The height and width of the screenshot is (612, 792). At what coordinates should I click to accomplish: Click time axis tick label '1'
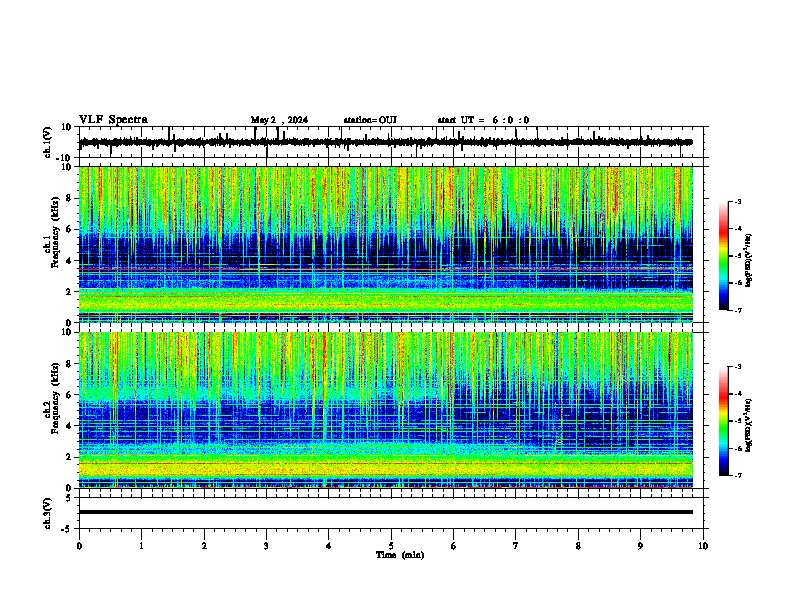pyautogui.click(x=141, y=546)
